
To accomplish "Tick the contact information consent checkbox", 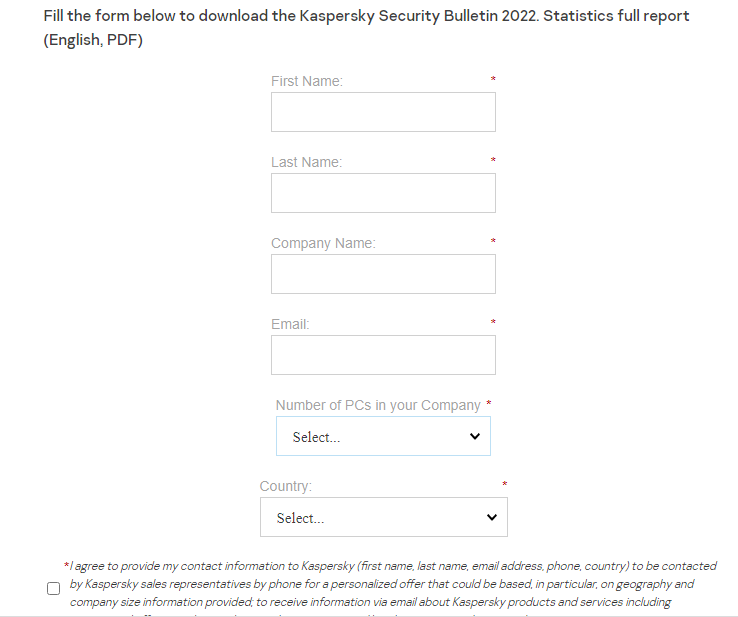I will (x=54, y=588).
